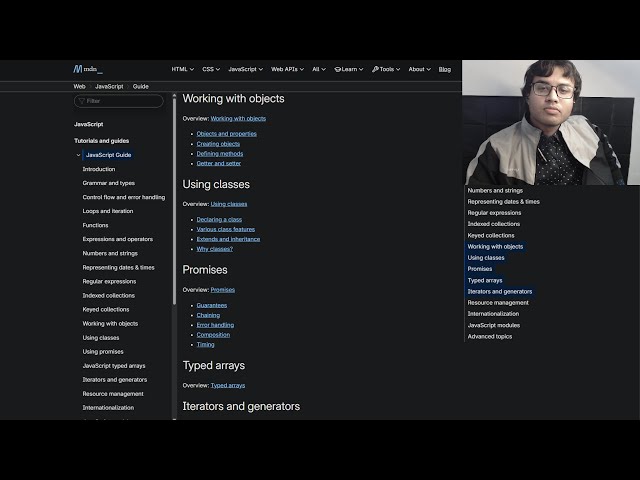640x480 pixels.
Task: Open Using promises in the sidebar
Action: (x=103, y=352)
